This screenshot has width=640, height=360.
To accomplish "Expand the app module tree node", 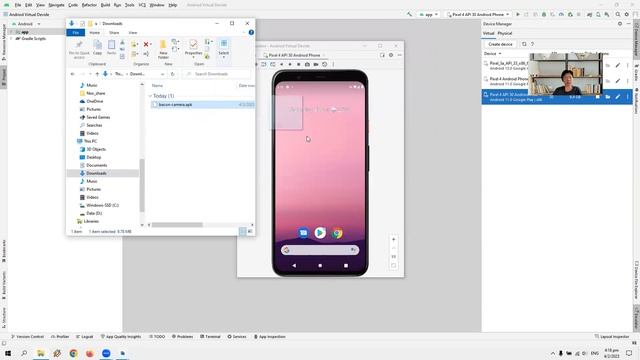I will tap(12, 32).
